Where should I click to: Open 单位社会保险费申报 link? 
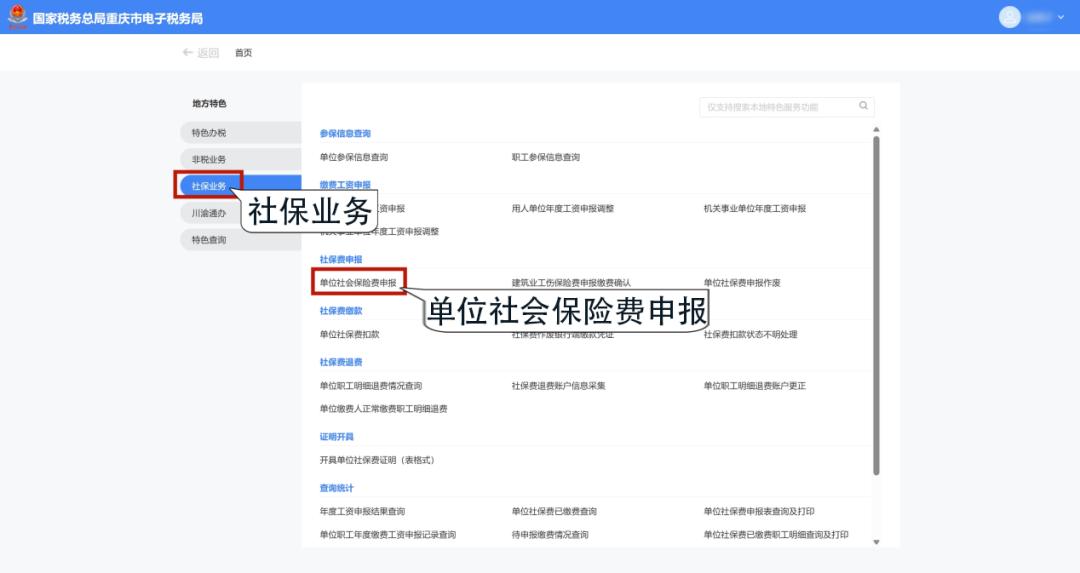click(x=358, y=283)
